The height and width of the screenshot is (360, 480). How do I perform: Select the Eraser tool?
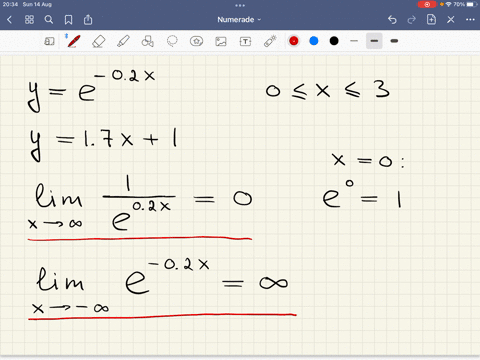coord(98,41)
